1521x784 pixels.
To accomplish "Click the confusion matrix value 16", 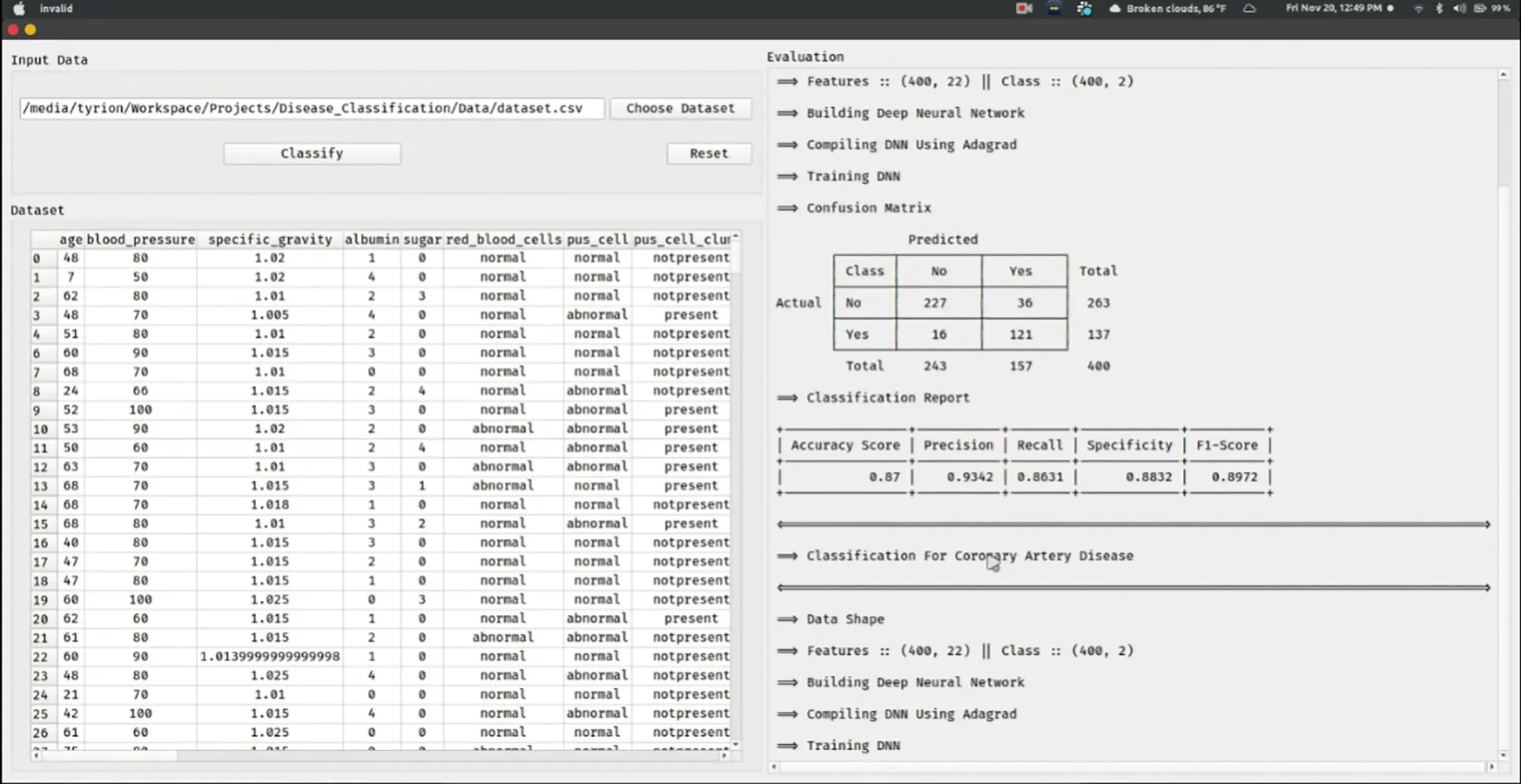I will pos(939,334).
